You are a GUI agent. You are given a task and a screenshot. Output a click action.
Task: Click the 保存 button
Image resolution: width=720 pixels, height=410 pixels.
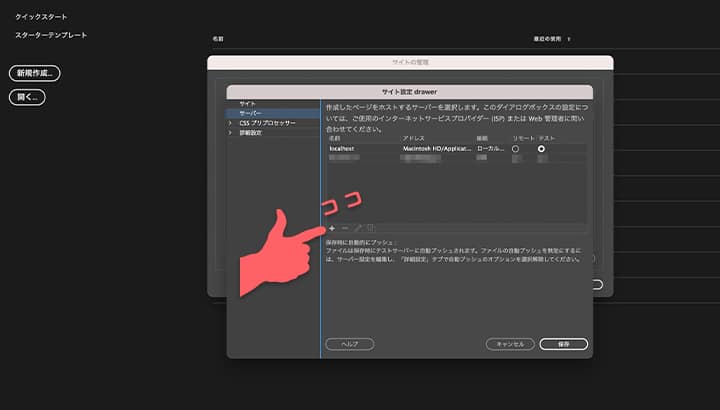coord(564,344)
